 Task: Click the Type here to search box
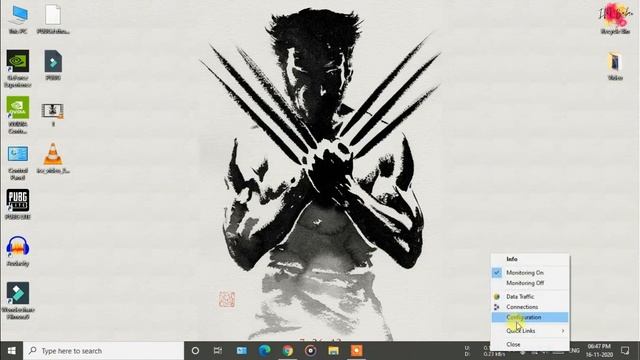(x=104, y=351)
